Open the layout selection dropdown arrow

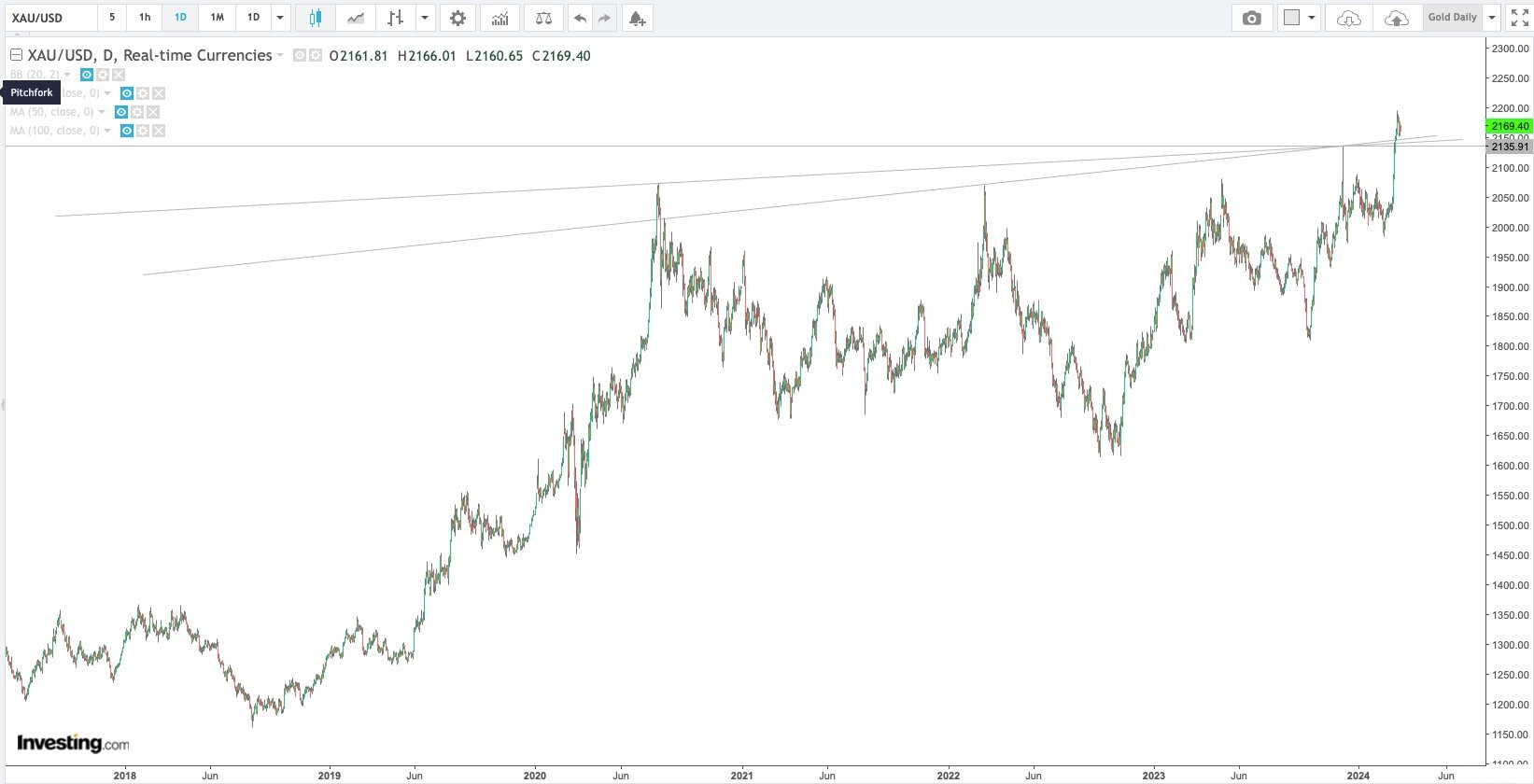click(1313, 18)
